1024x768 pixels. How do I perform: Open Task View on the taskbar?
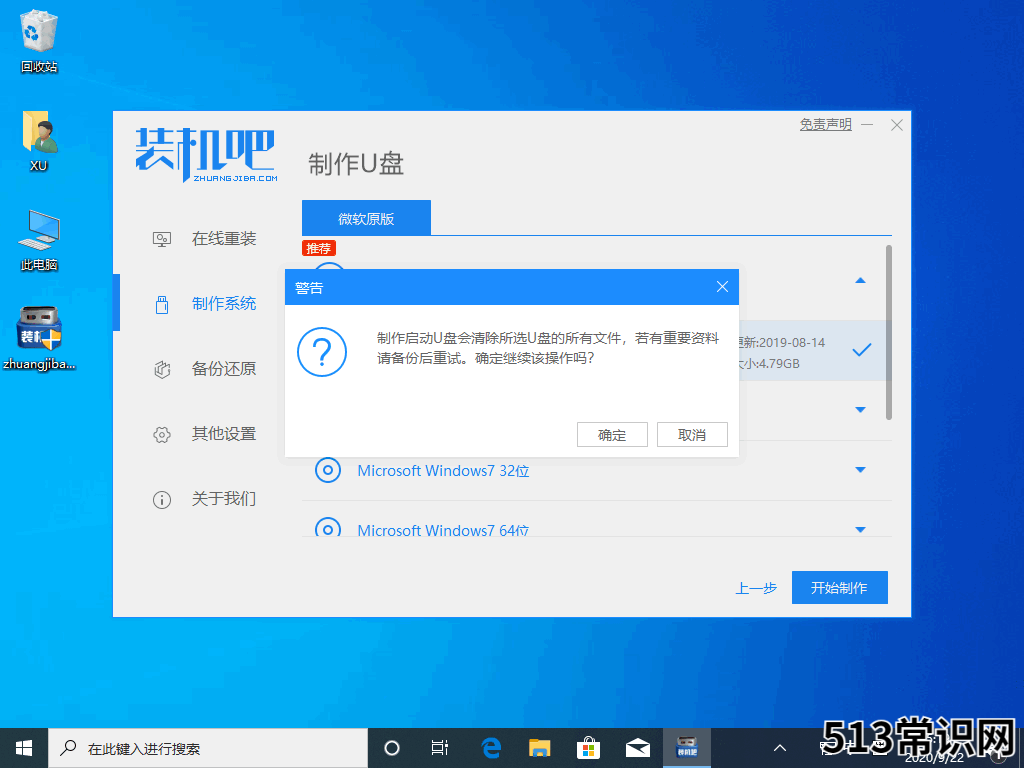click(x=440, y=748)
